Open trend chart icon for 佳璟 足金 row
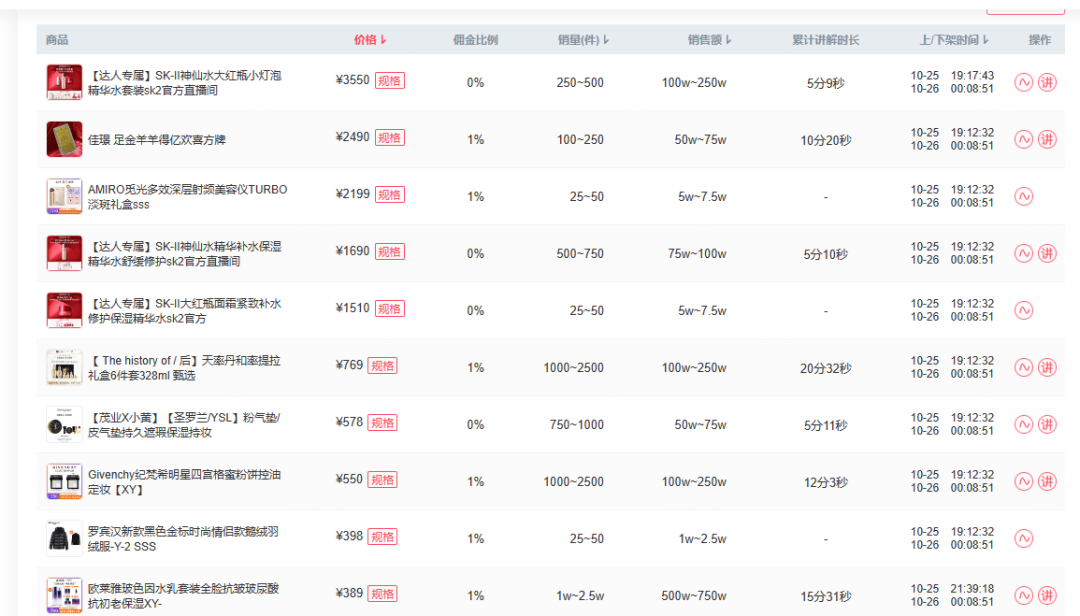The height and width of the screenshot is (616, 1080). [x=1024, y=140]
